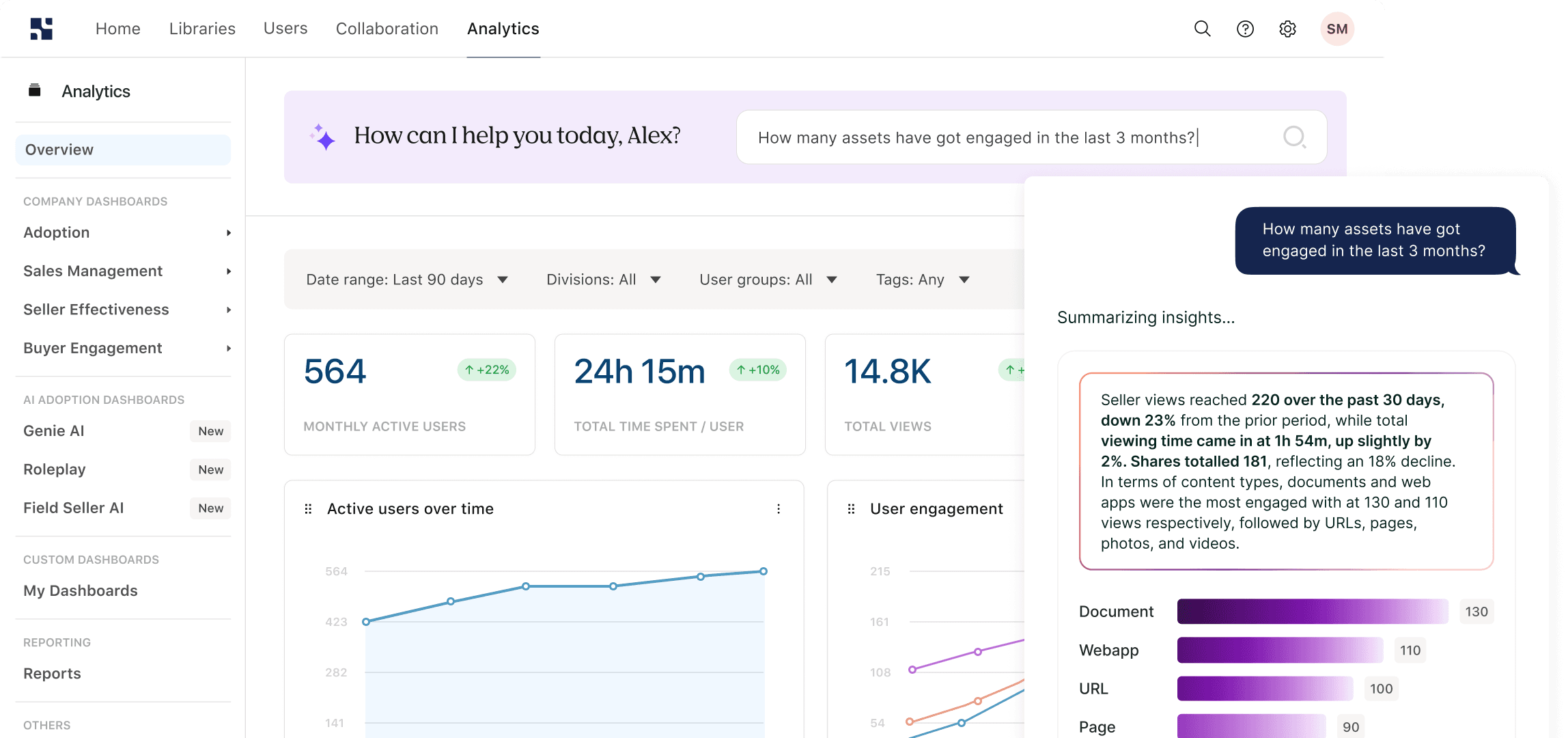The image size is (1568, 738).
Task: Click the Active users over time title
Action: (x=410, y=509)
